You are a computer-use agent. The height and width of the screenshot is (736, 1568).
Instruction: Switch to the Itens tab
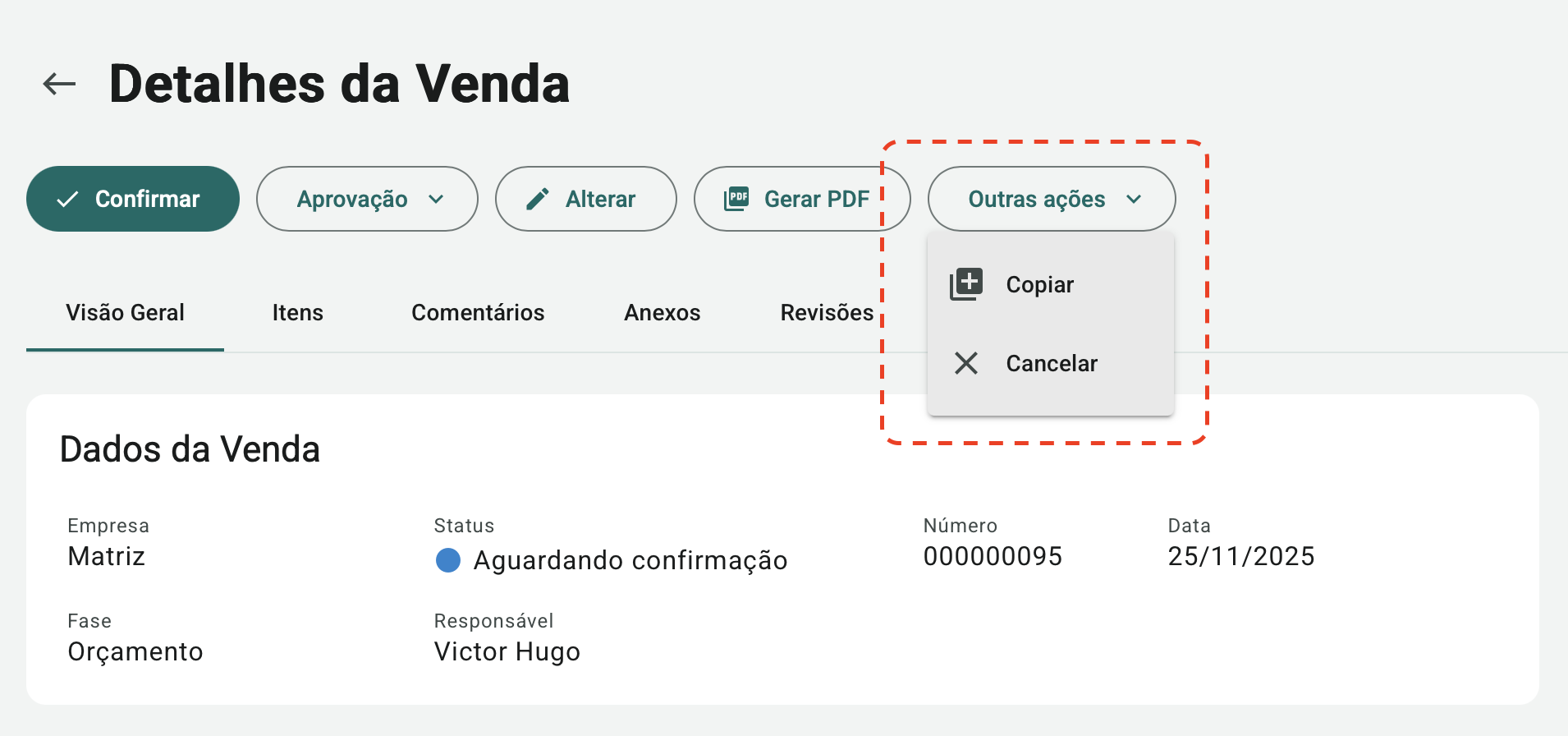pos(297,312)
